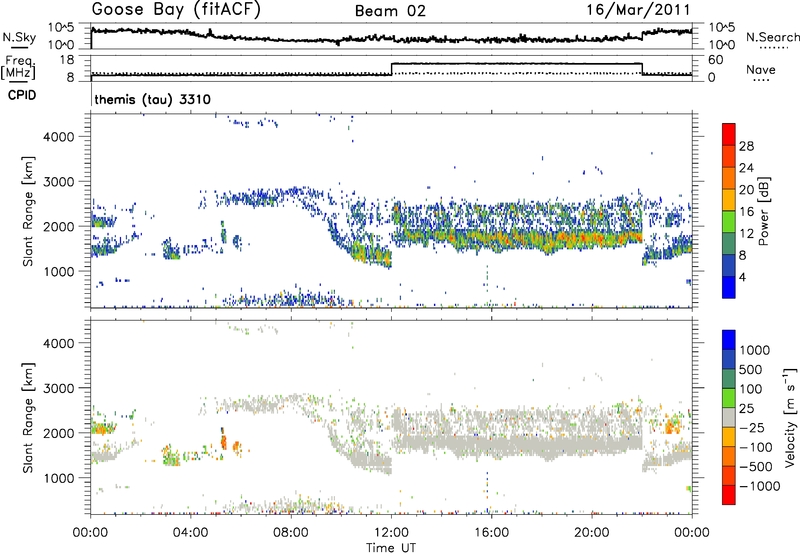Click the "Slant Range [km]" label of velocity panel

pos(28,417)
